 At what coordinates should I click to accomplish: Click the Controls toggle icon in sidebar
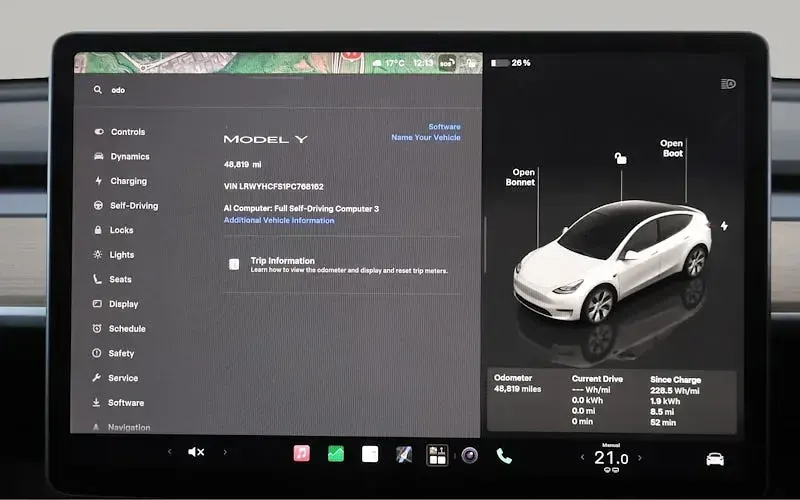99,132
